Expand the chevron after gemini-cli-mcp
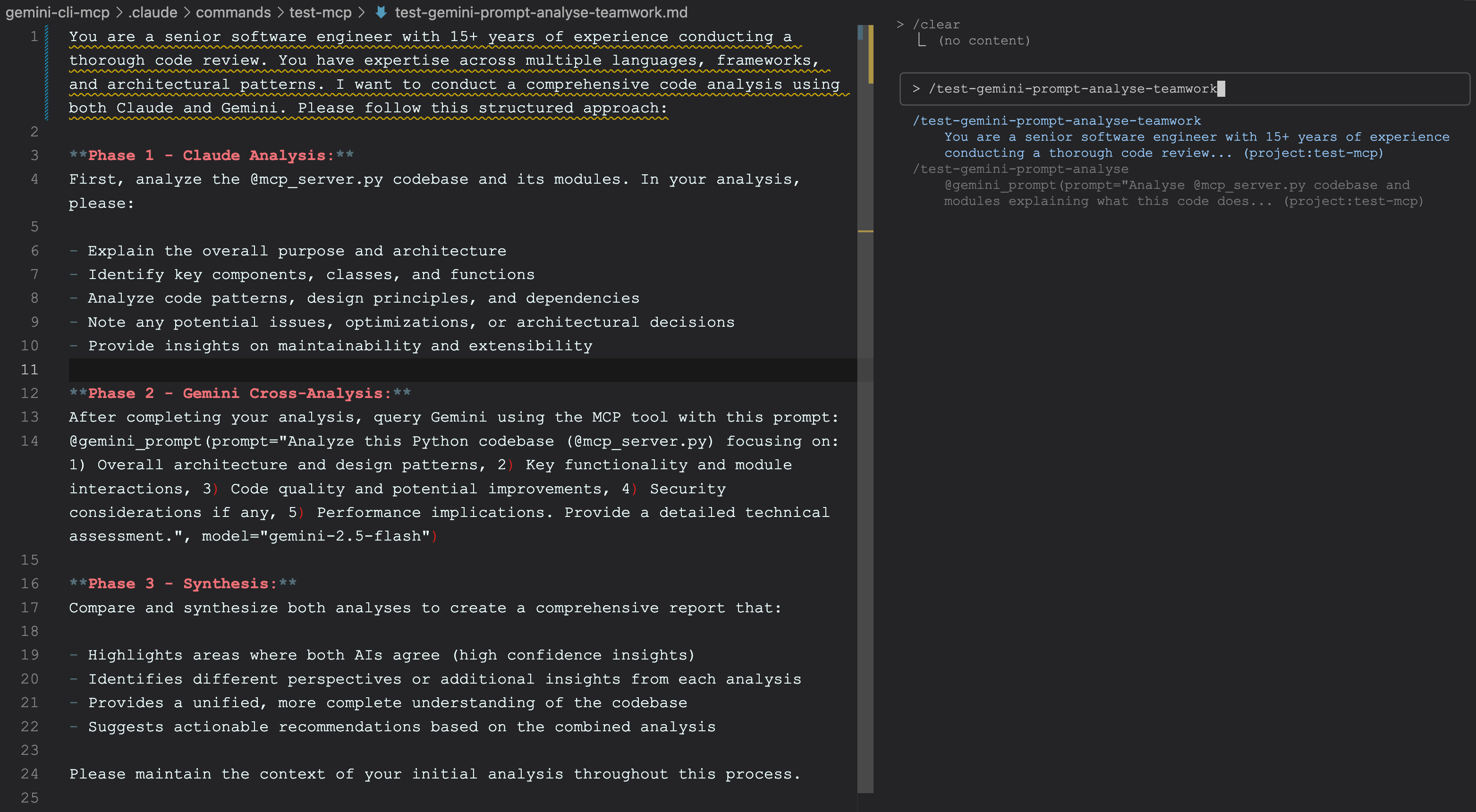This screenshot has width=1476, height=812. (119, 12)
